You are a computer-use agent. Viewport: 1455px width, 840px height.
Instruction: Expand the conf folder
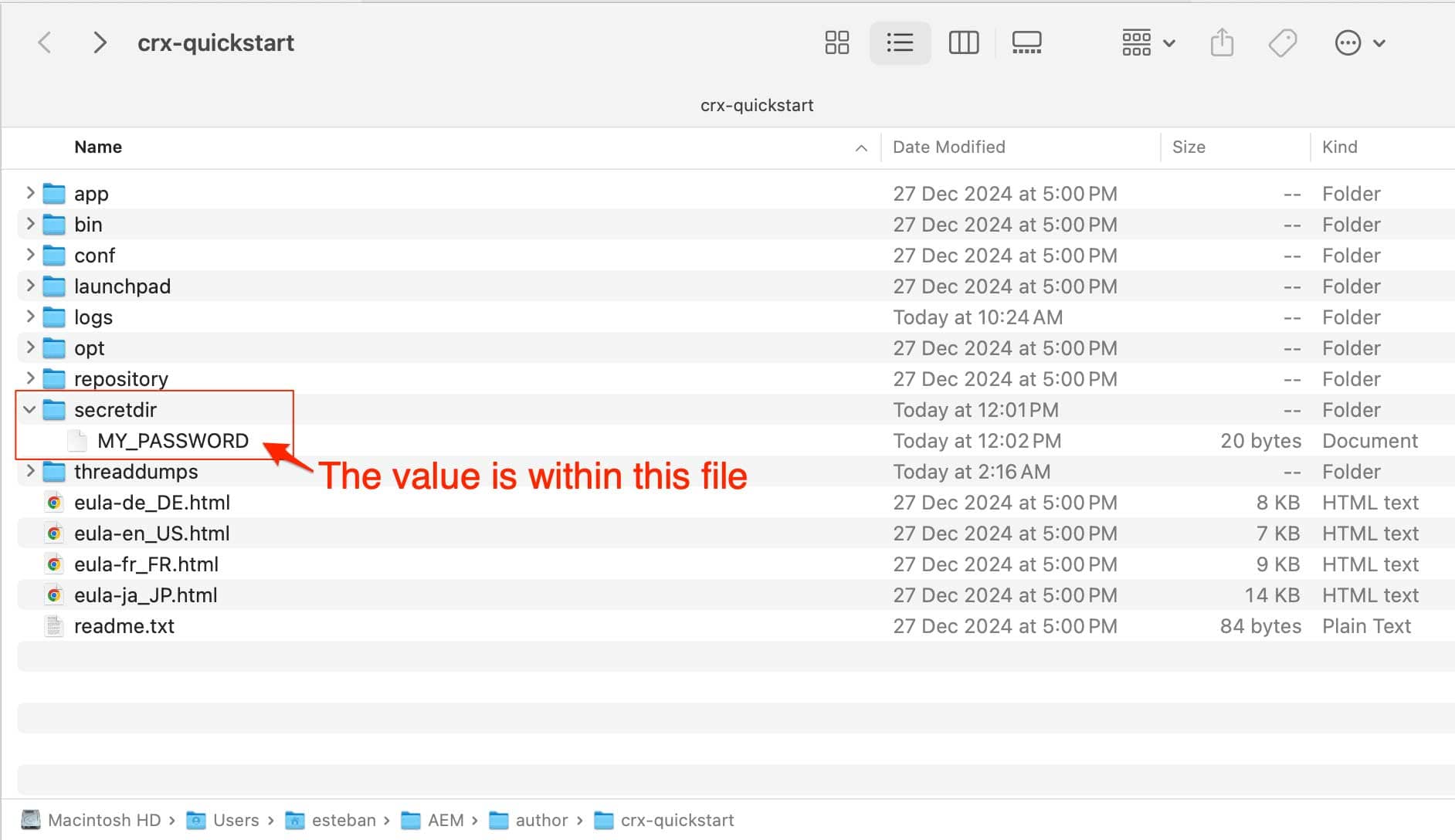[x=30, y=255]
